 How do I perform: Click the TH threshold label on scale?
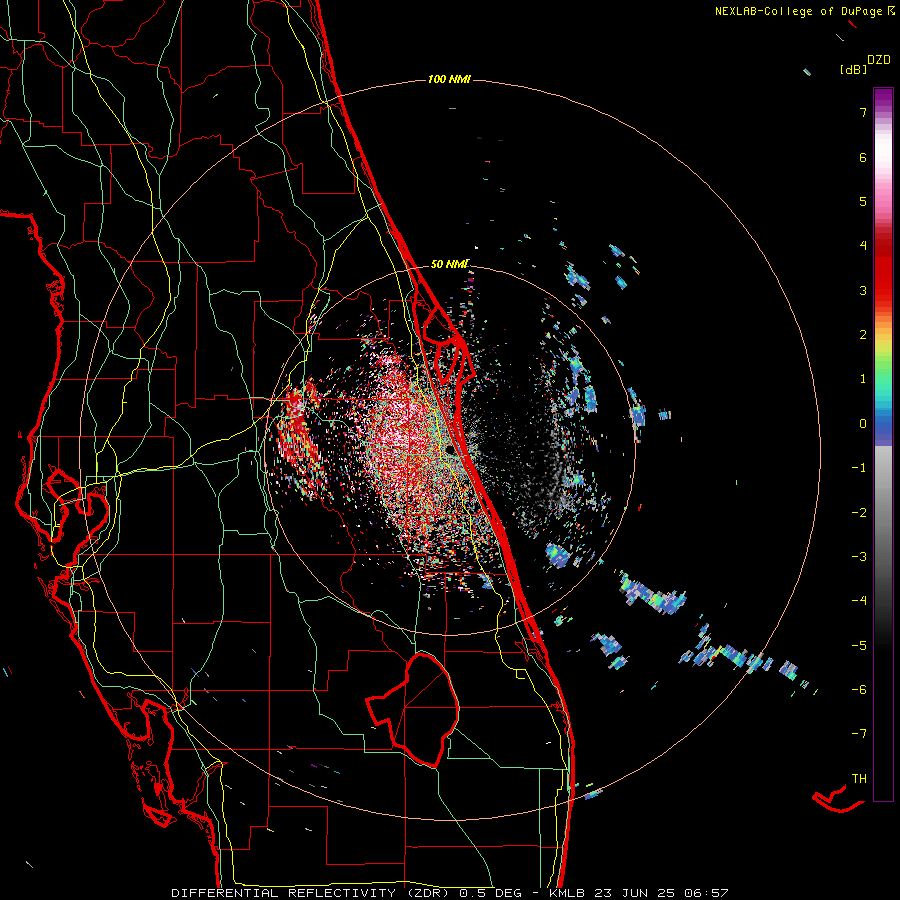click(859, 779)
